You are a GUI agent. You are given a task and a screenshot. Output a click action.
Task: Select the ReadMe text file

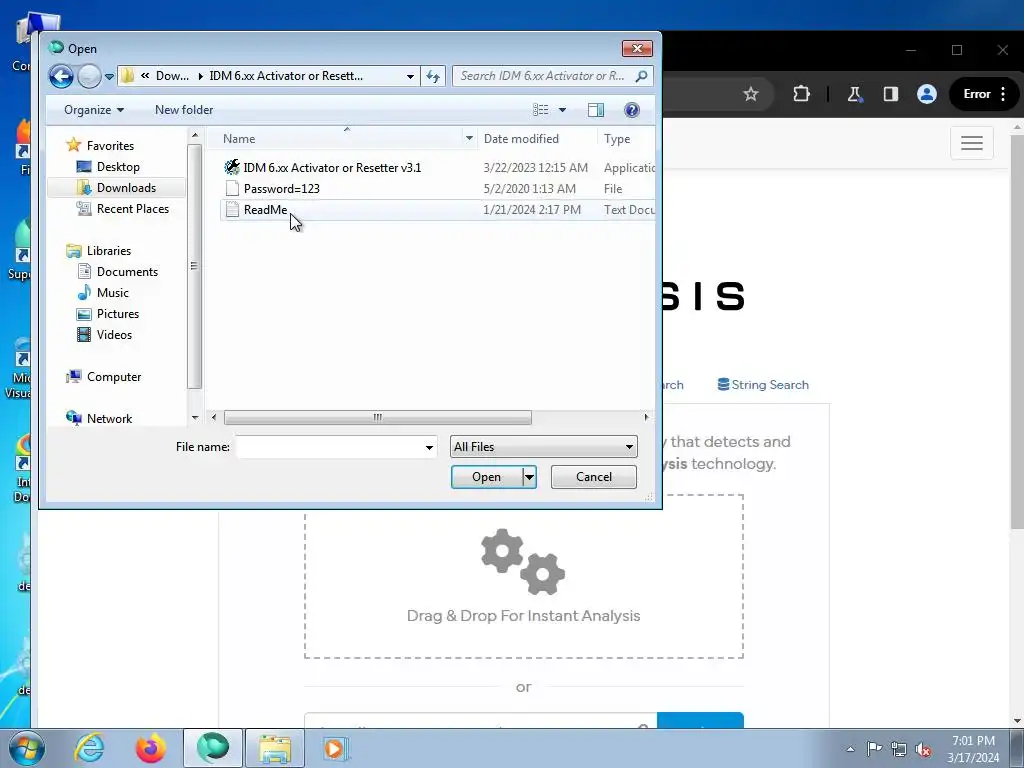pos(265,210)
